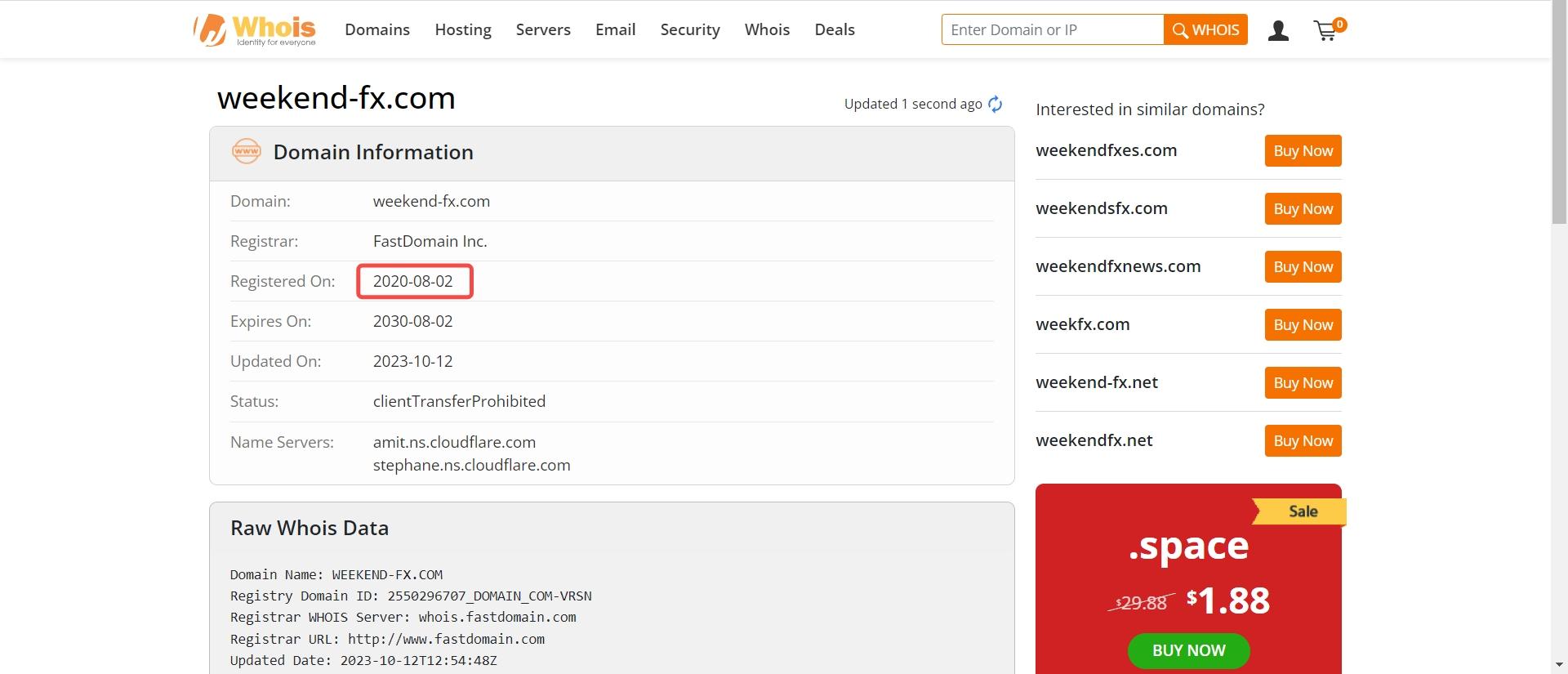Image resolution: width=1568 pixels, height=674 pixels.
Task: Click name server stephane.ns.cloudflare.com
Action: pyautogui.click(x=472, y=465)
